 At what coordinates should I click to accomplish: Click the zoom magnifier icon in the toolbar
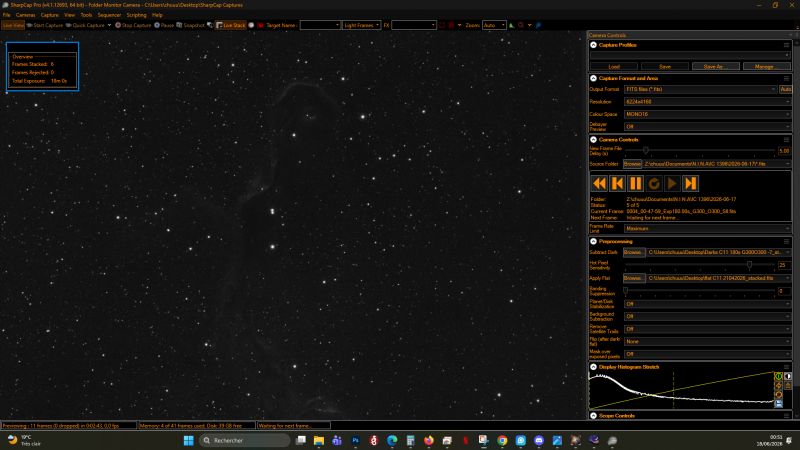pos(521,25)
